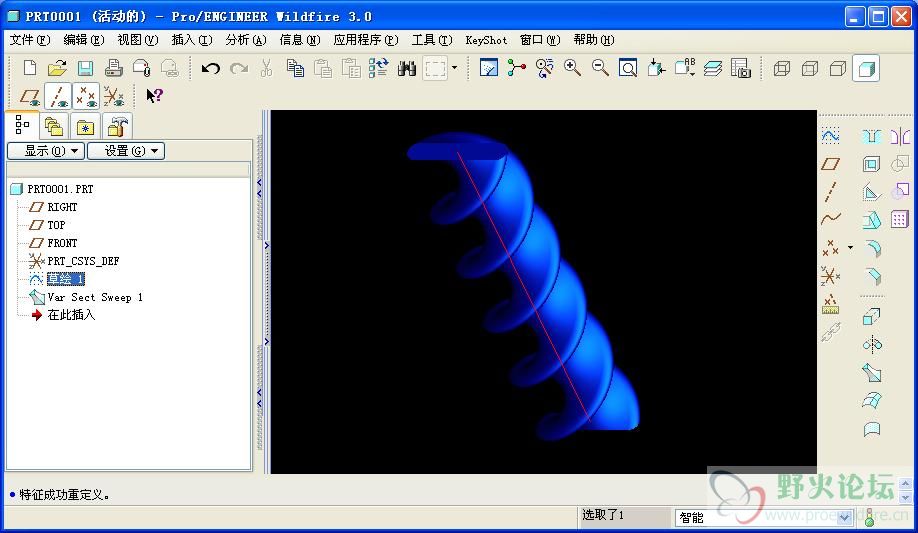Open the 视图 menu
This screenshot has width=918, height=533.
click(x=138, y=40)
